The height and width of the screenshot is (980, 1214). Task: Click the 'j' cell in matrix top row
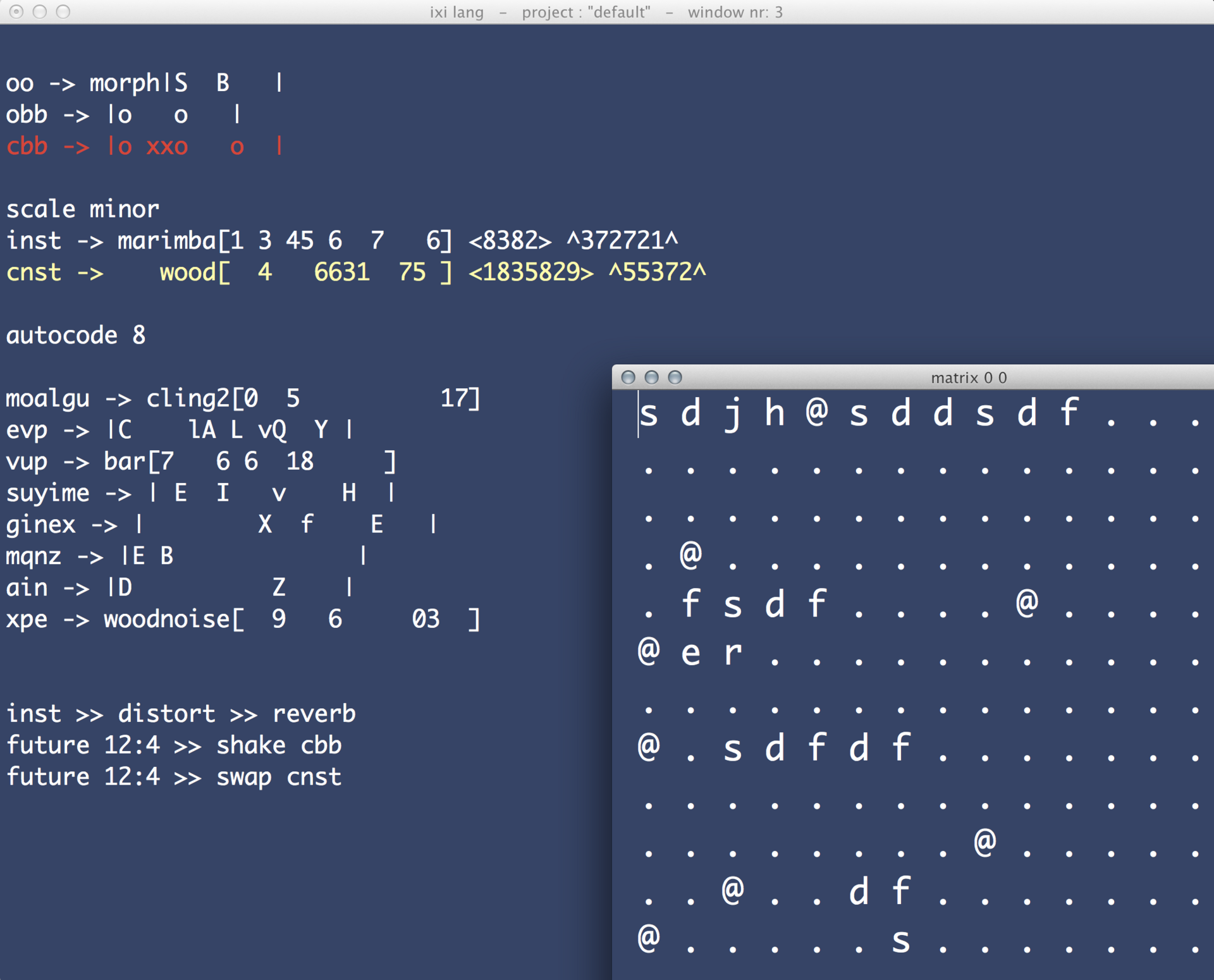click(x=733, y=413)
